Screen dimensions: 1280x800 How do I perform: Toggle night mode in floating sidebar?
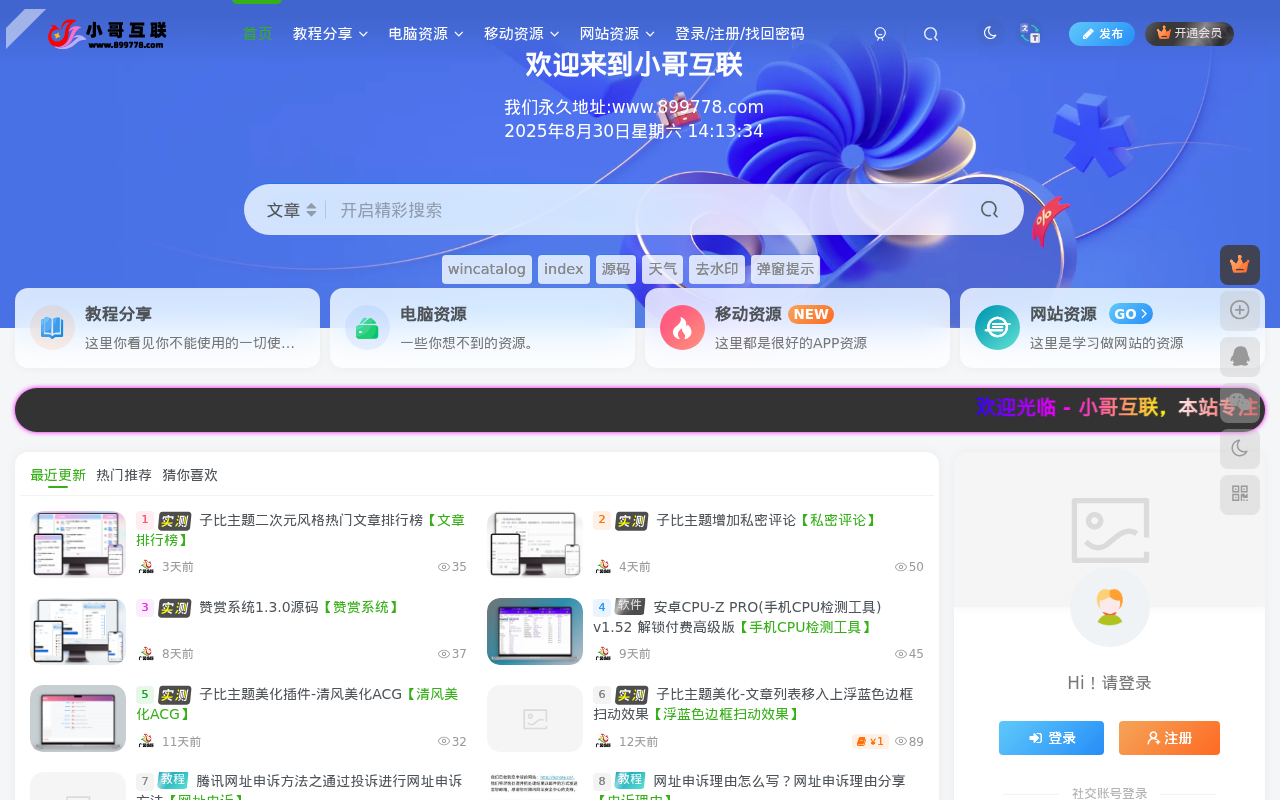click(1240, 449)
